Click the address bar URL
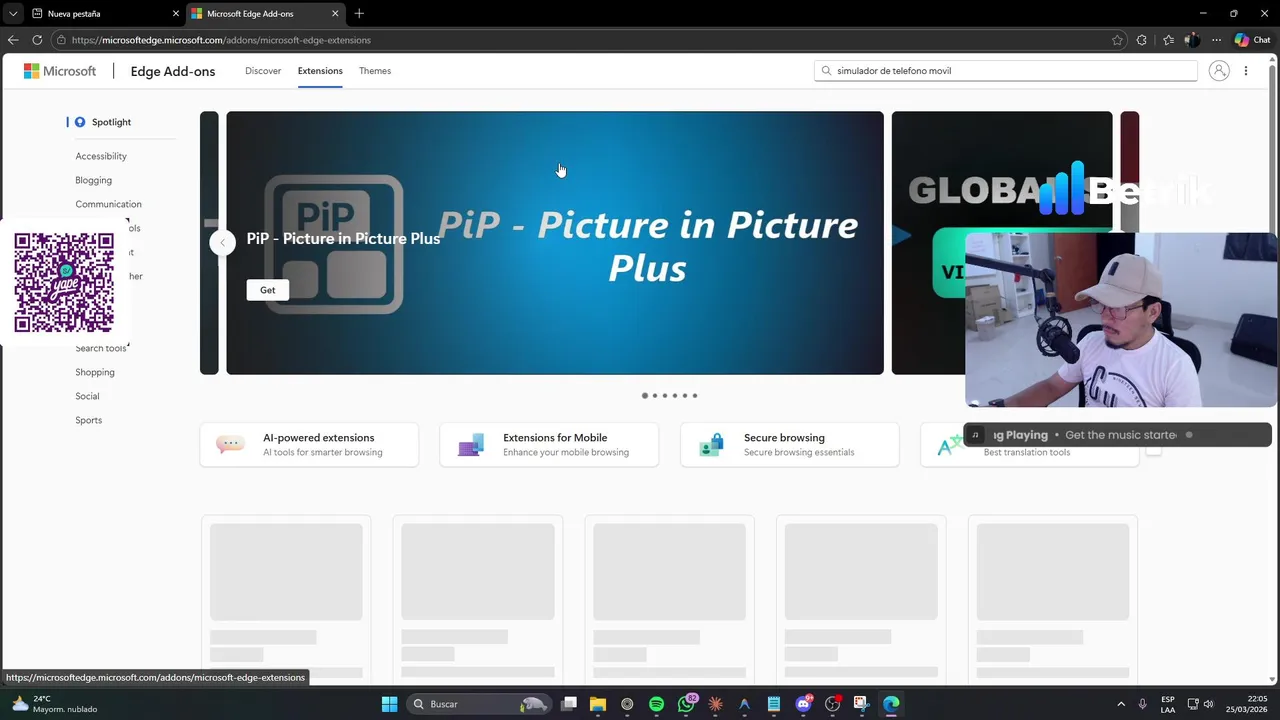The image size is (1280, 720). click(221, 40)
